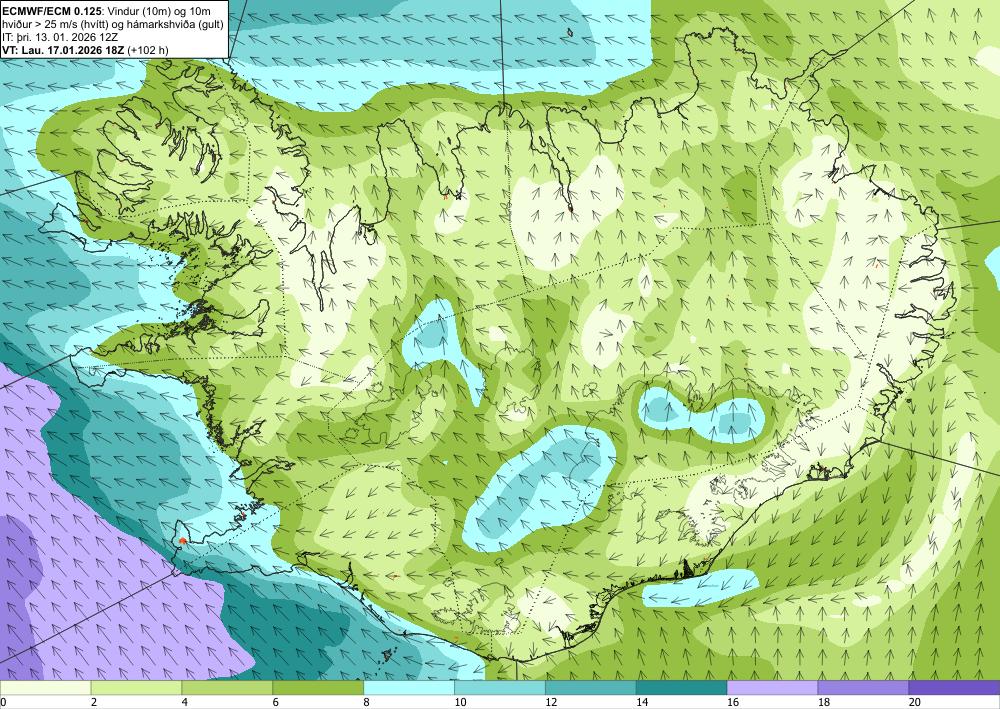Click the 6–8 m/s darker green legend swatch
This screenshot has height=709, width=1000.
pyautogui.click(x=318, y=688)
